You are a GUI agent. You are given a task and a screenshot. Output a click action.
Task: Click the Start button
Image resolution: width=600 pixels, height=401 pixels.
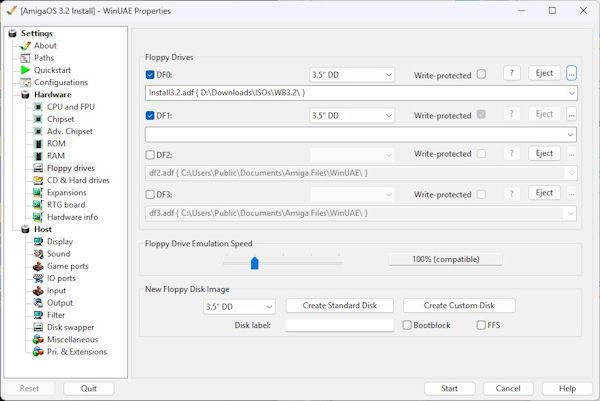449,388
